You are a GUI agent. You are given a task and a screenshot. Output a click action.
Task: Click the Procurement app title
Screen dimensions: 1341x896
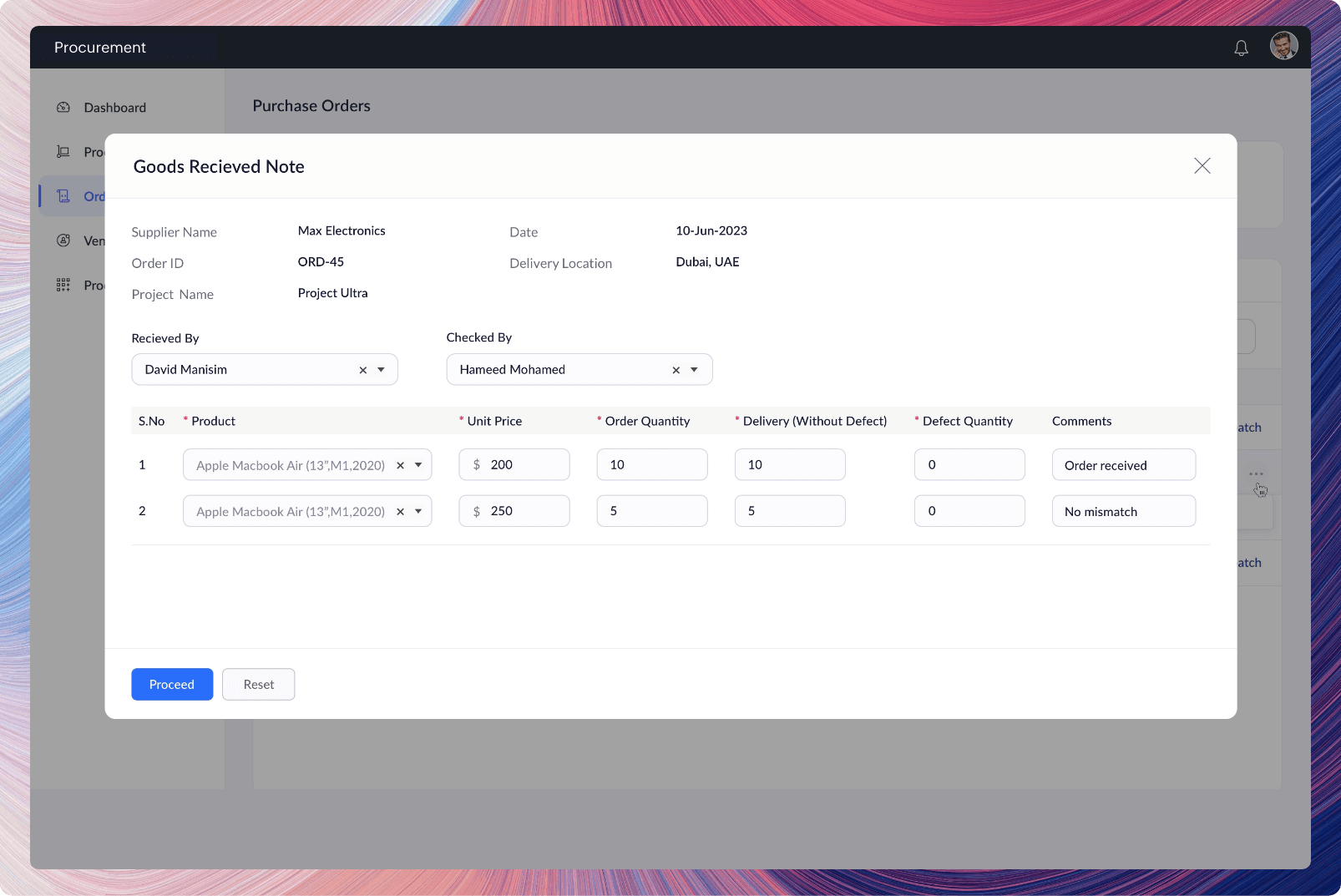point(100,48)
